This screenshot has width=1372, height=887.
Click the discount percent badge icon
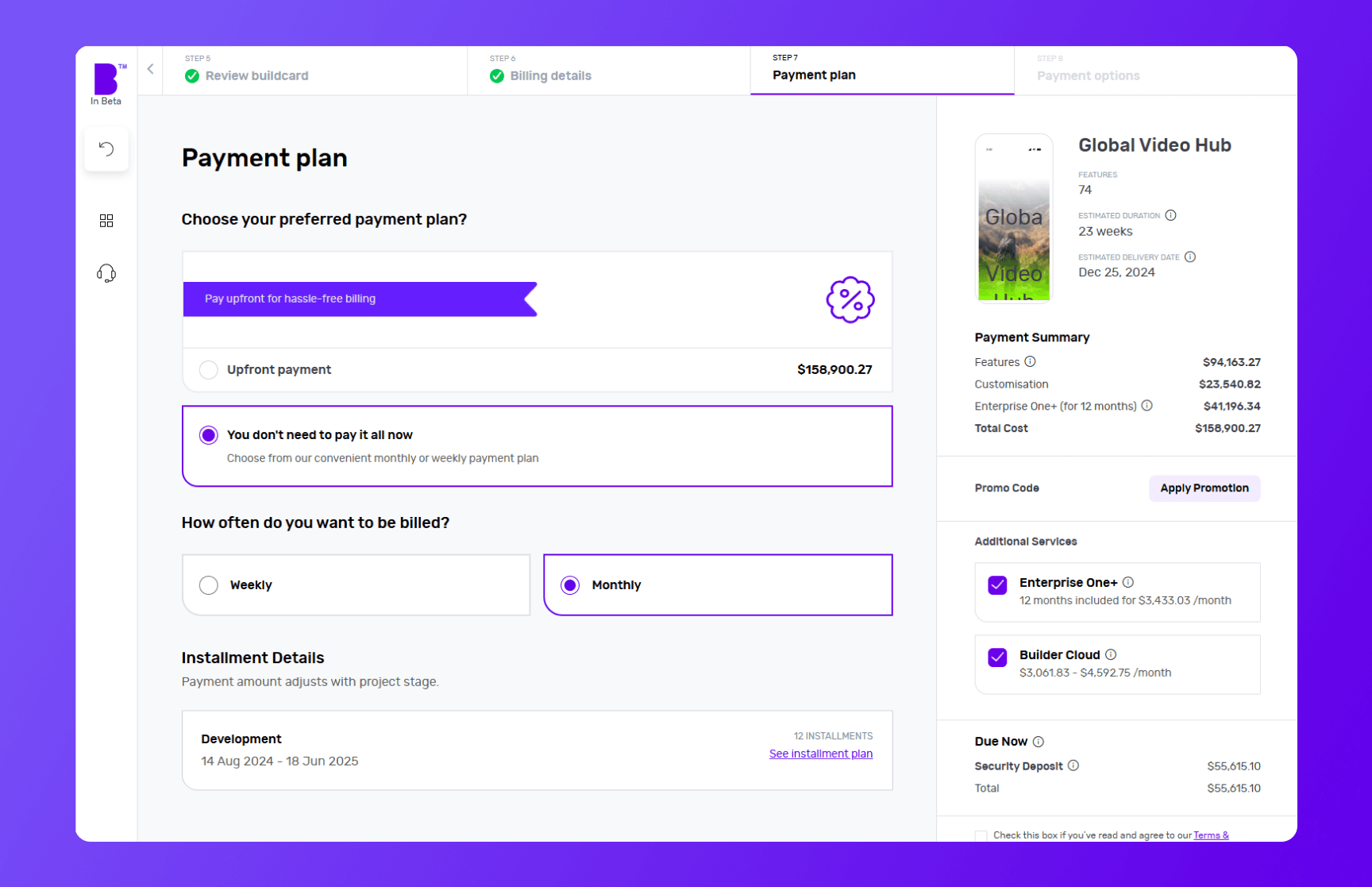850,299
